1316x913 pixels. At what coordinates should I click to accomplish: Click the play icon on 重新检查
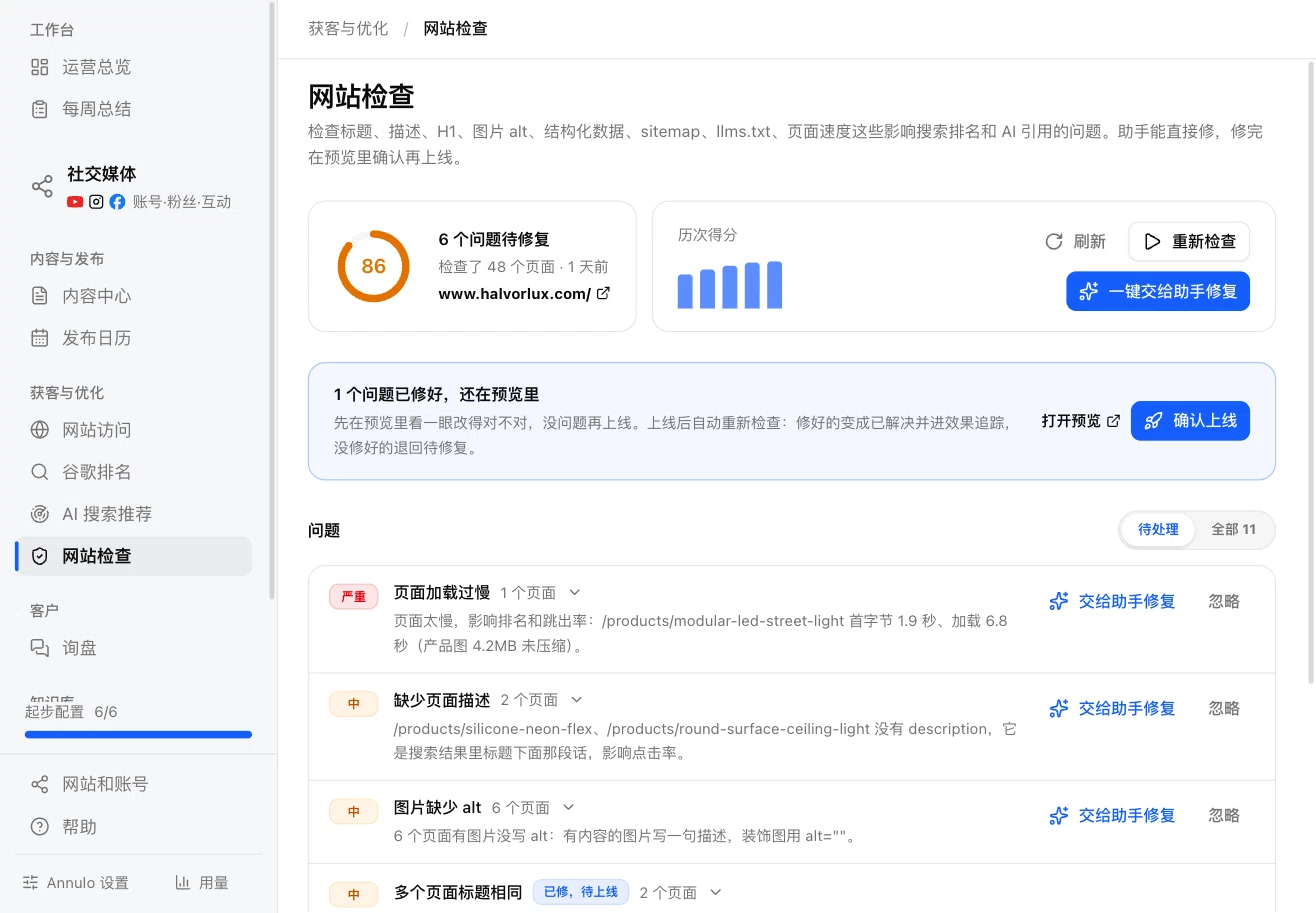click(1152, 241)
